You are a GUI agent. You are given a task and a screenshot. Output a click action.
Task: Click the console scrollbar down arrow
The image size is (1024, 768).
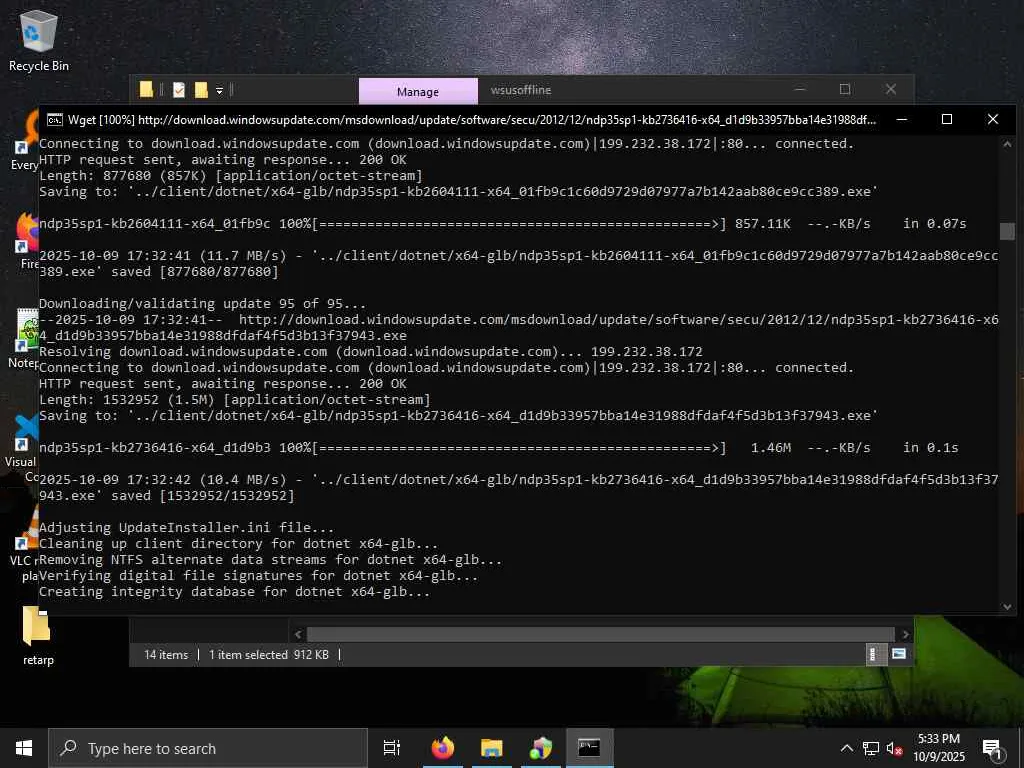(x=1007, y=607)
